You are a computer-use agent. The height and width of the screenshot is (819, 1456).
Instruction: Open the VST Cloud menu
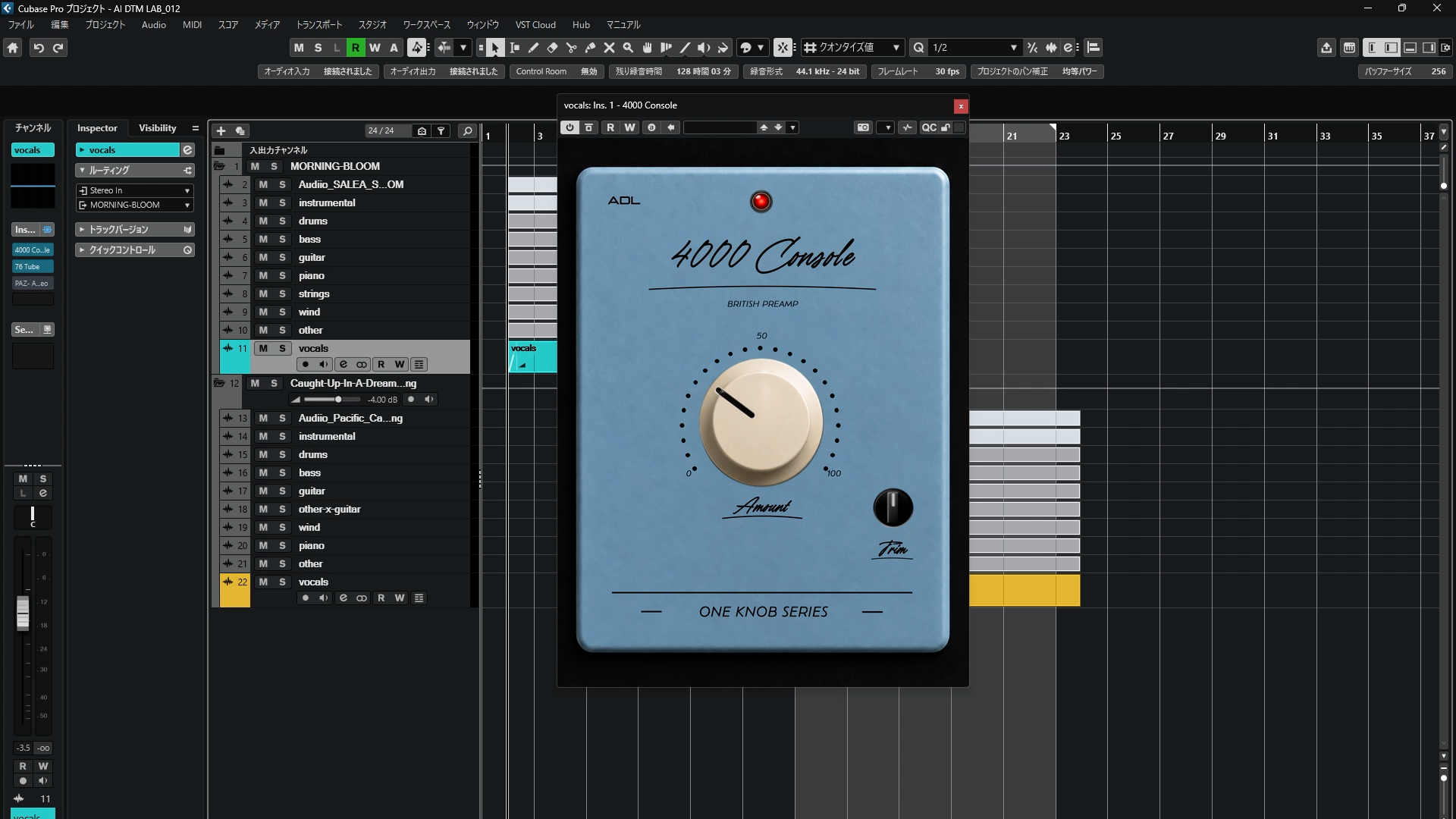[535, 25]
